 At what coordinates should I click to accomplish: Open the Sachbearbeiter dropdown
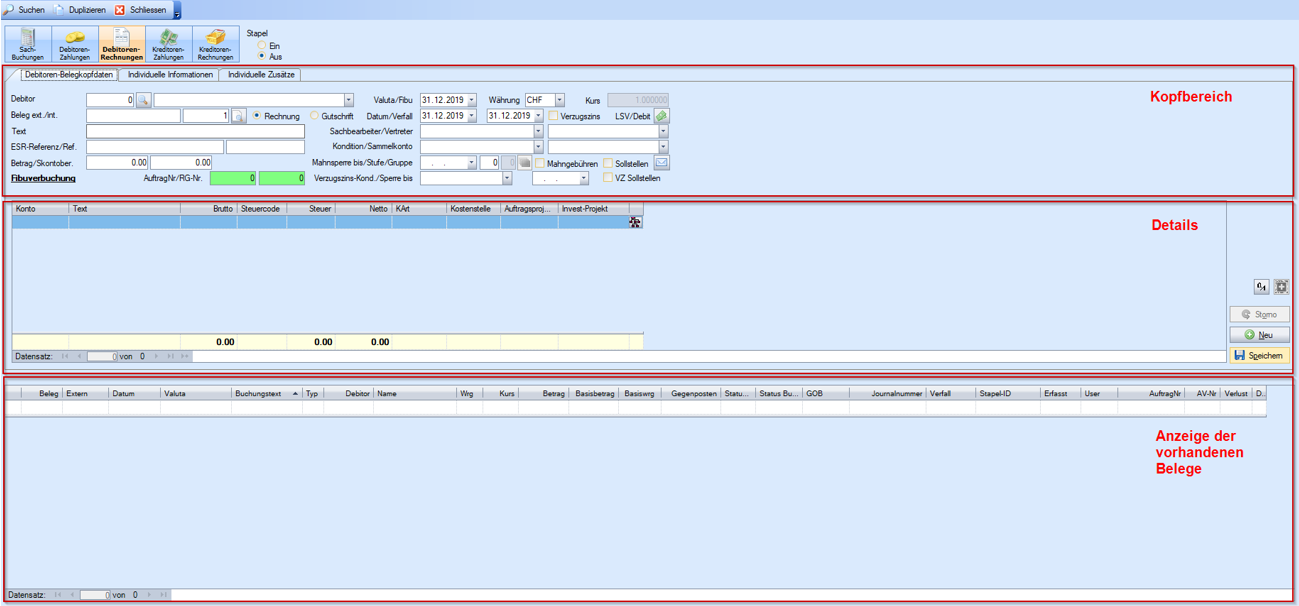pyautogui.click(x=538, y=131)
